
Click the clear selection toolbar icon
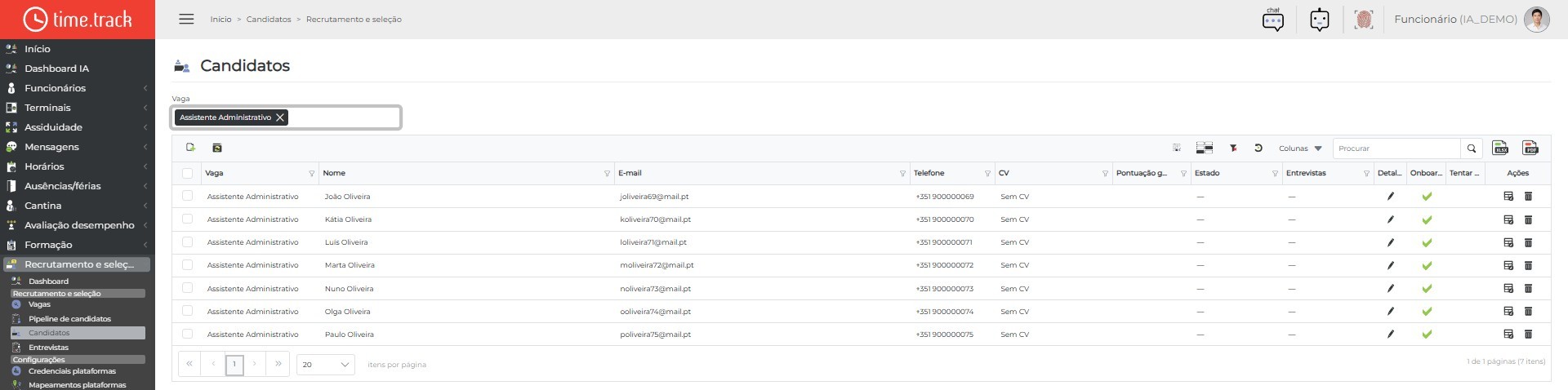pyautogui.click(x=1177, y=148)
